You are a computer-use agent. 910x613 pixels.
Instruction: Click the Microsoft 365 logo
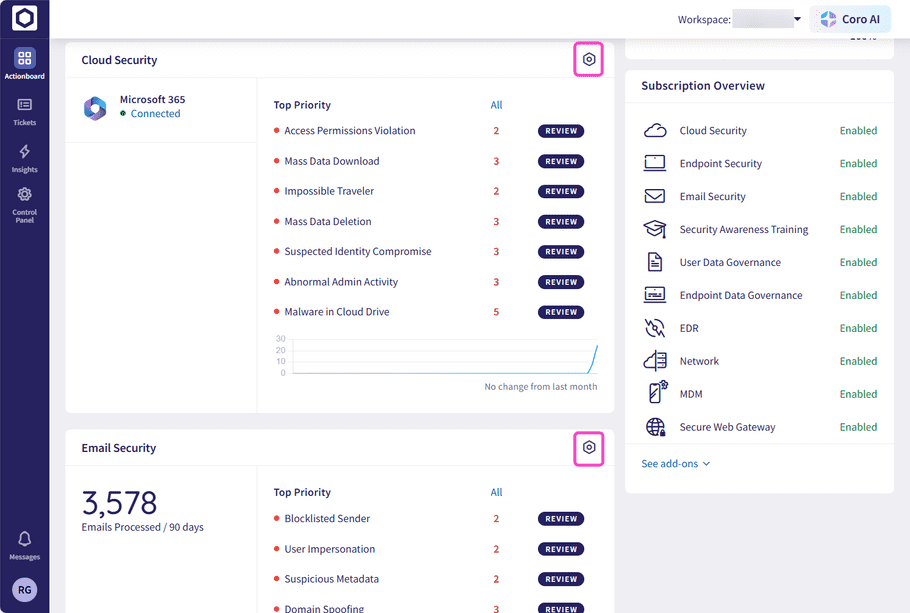(x=95, y=107)
